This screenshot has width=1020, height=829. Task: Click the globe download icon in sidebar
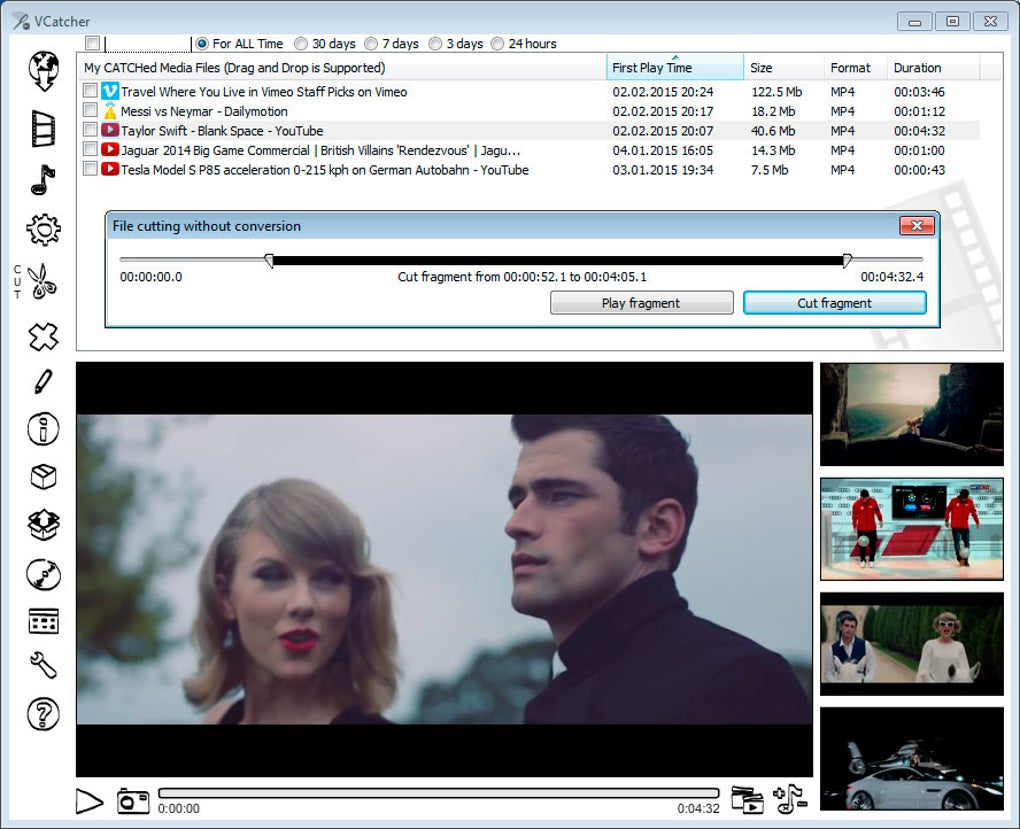point(44,70)
